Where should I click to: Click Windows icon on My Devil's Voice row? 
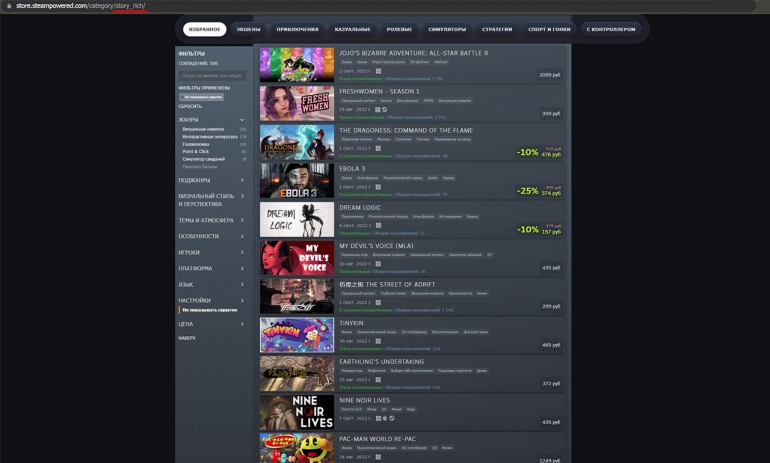(378, 264)
